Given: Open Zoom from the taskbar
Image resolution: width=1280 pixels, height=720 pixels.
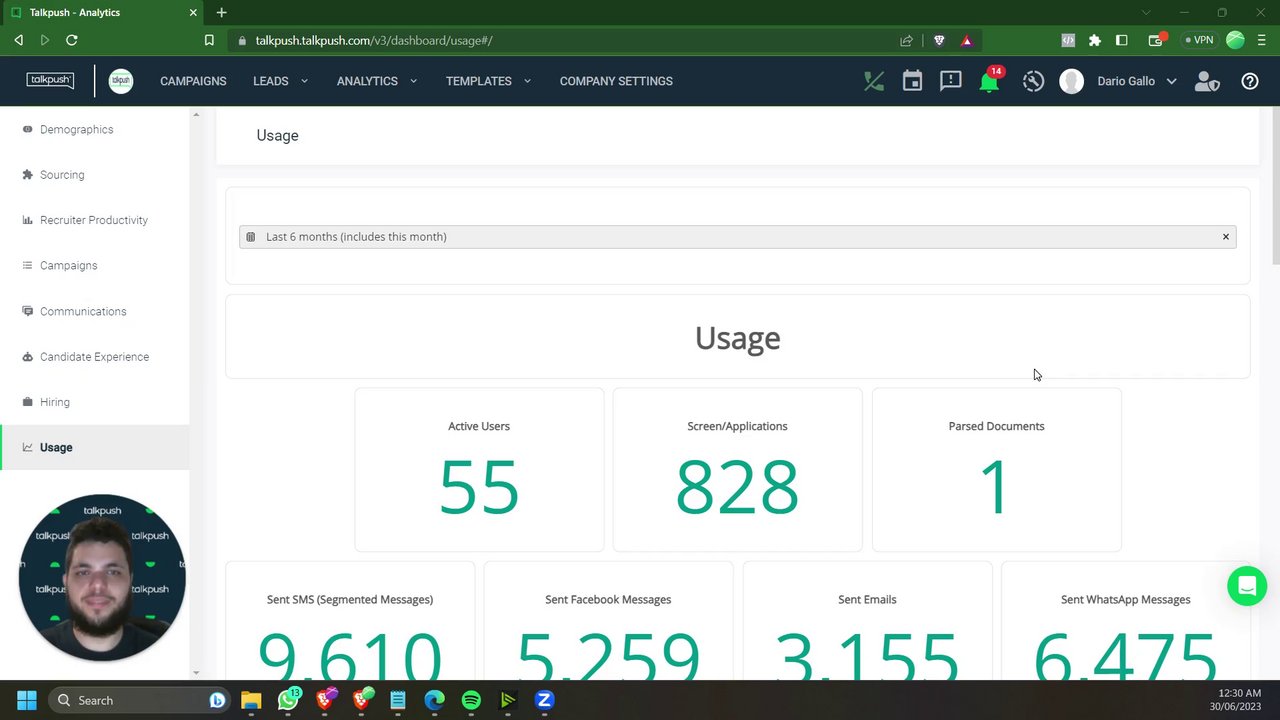Looking at the screenshot, I should point(545,700).
